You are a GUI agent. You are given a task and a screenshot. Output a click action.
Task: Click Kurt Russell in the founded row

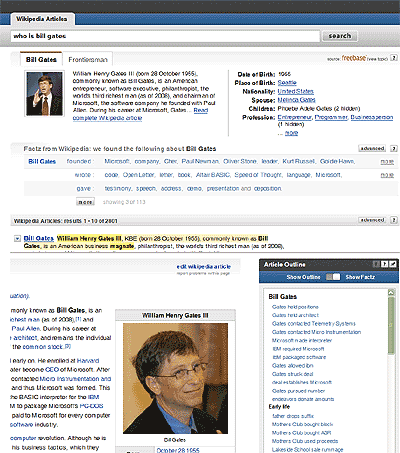(x=298, y=162)
